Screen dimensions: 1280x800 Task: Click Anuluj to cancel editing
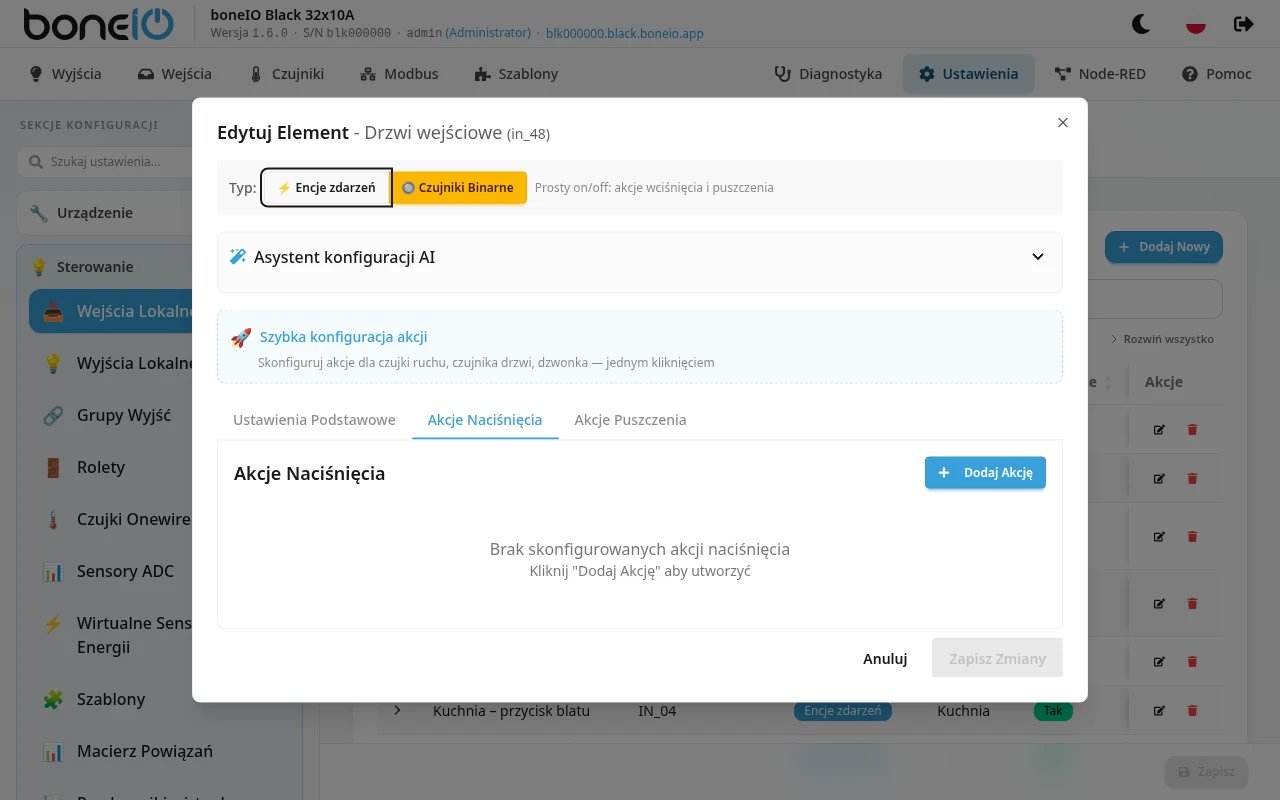click(x=885, y=658)
